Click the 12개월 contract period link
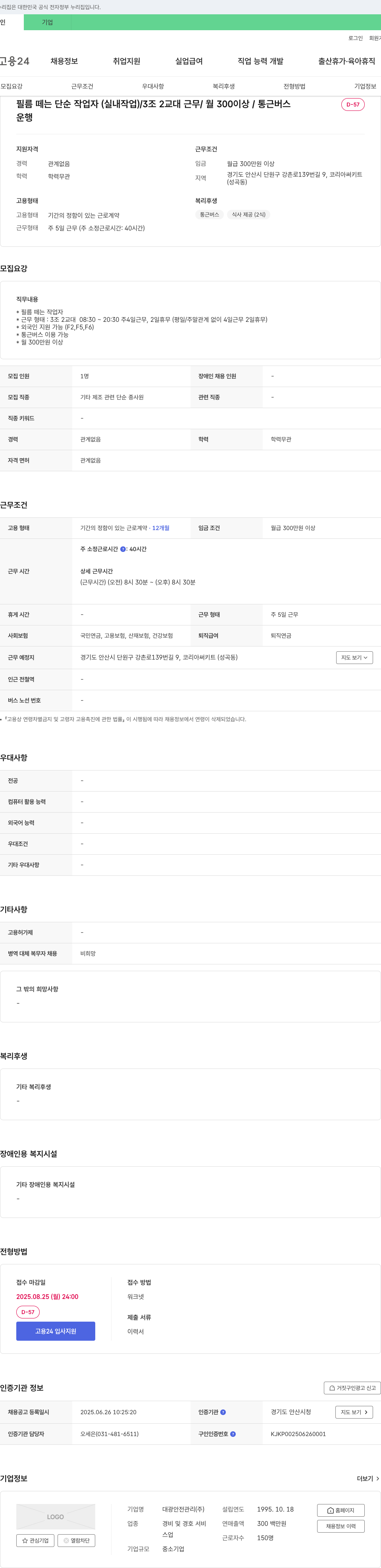The height and width of the screenshot is (1568, 381). tap(160, 528)
